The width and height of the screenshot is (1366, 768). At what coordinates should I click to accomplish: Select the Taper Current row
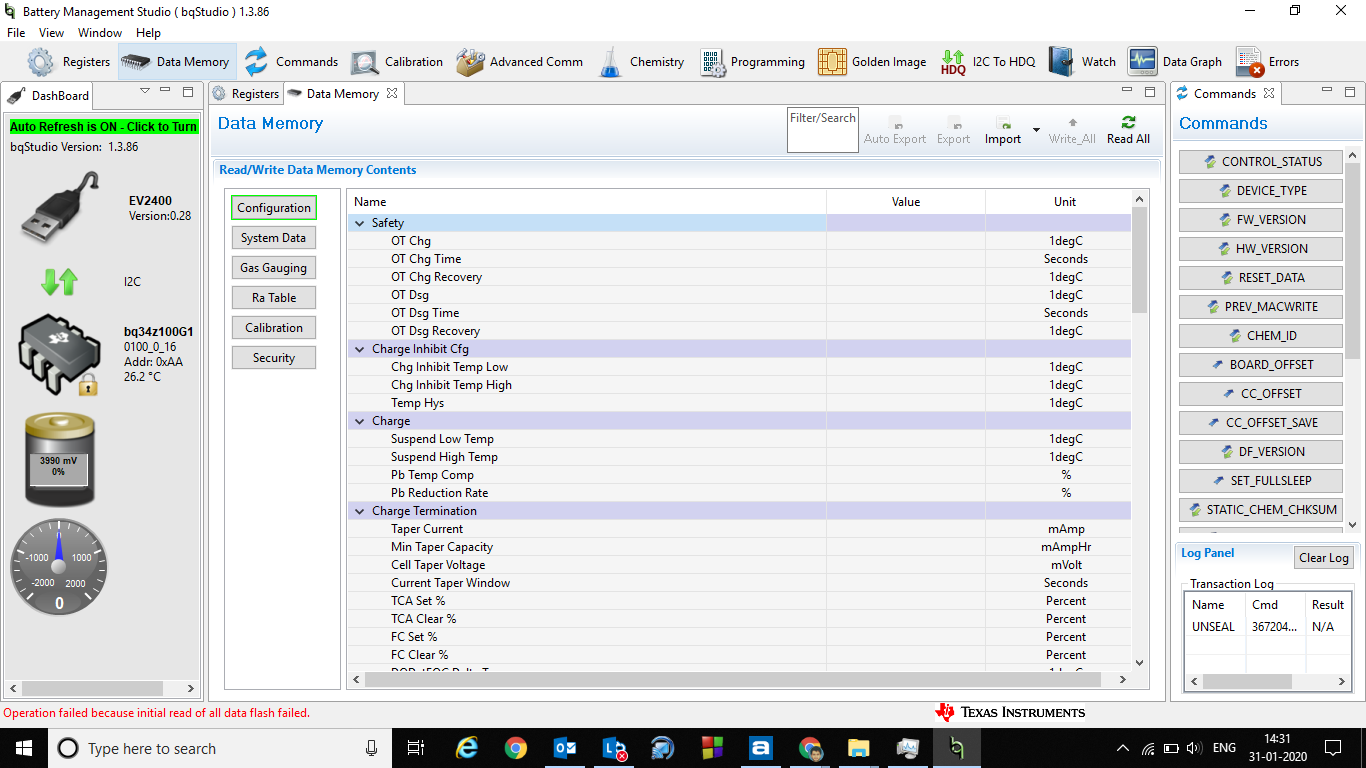click(739, 529)
